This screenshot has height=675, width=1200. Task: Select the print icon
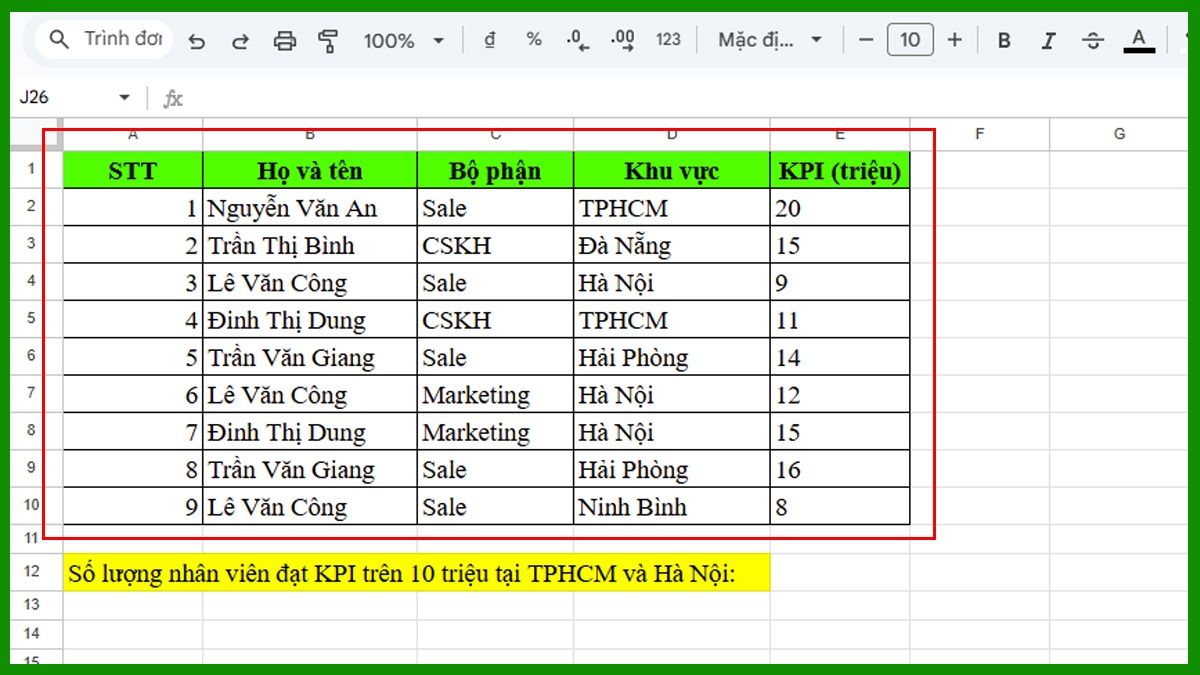(287, 40)
